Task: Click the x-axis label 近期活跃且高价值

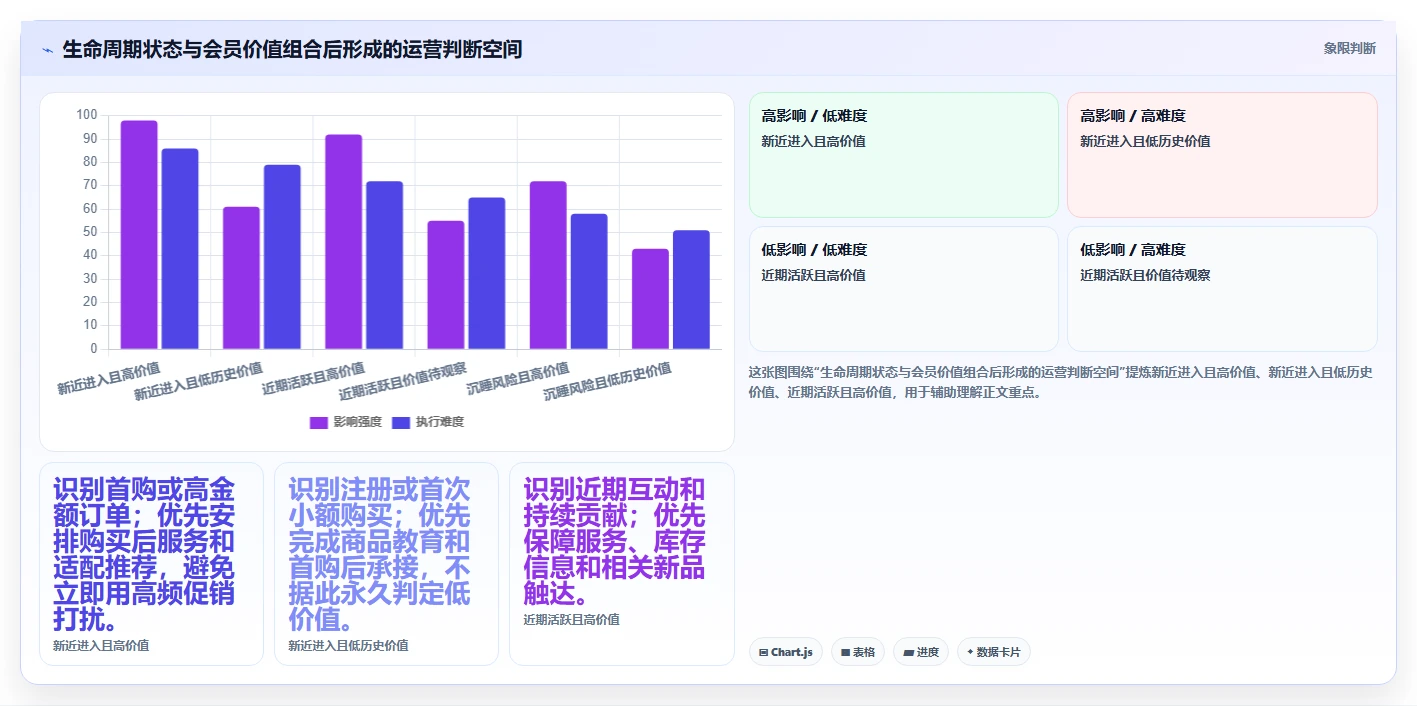Action: point(313,378)
